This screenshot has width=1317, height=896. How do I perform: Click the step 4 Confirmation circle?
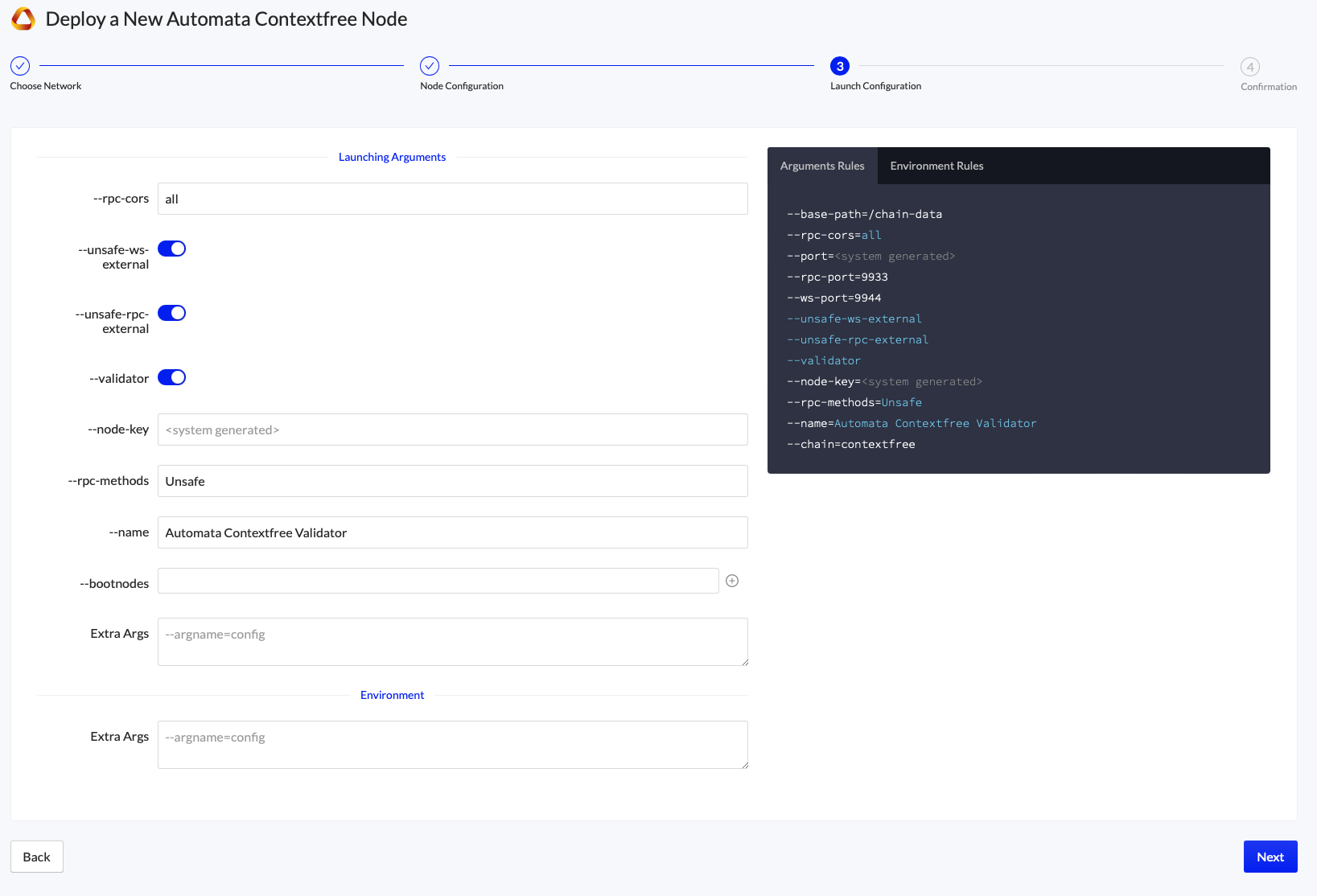pos(1249,67)
